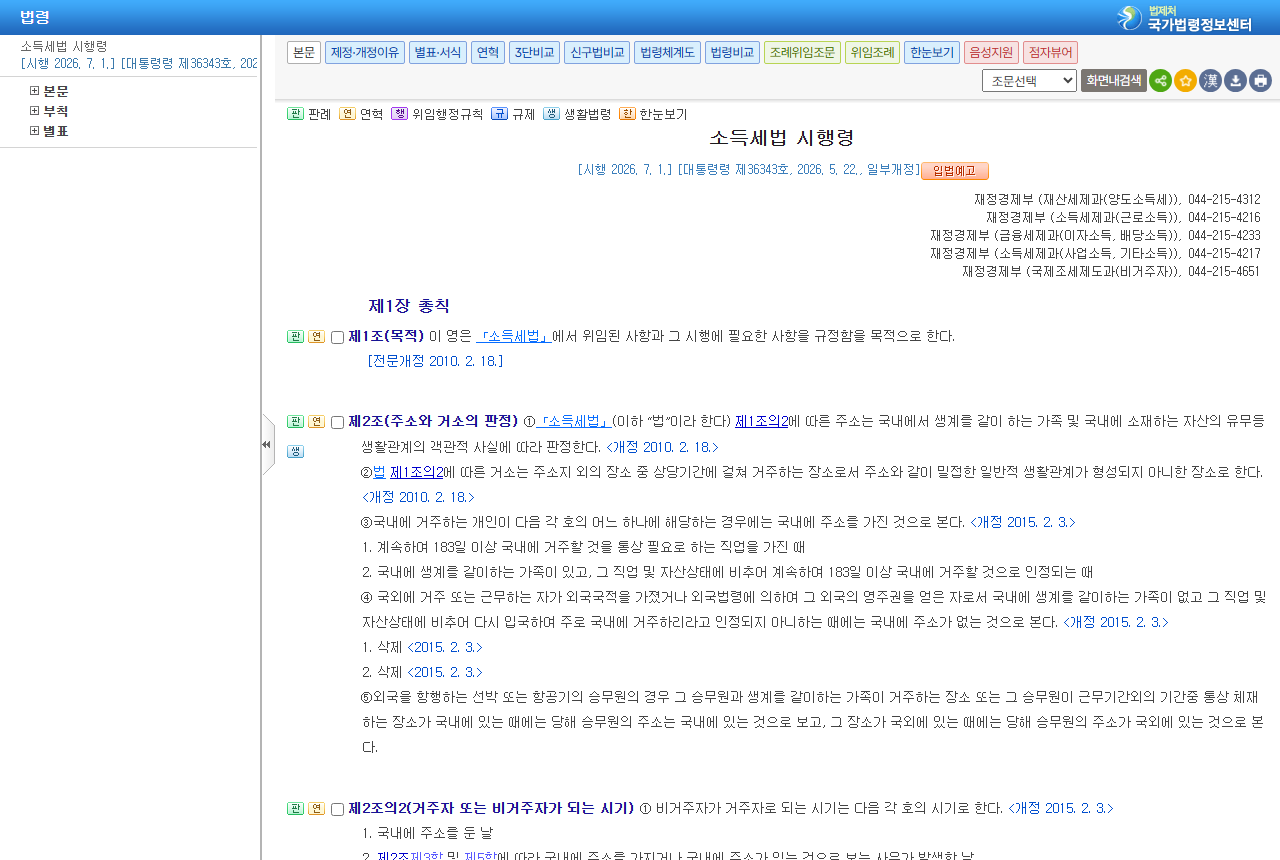This screenshot has width=1280, height=860.
Task: Click 시행 2026. 7. 1. info under main title
Action: (626, 170)
